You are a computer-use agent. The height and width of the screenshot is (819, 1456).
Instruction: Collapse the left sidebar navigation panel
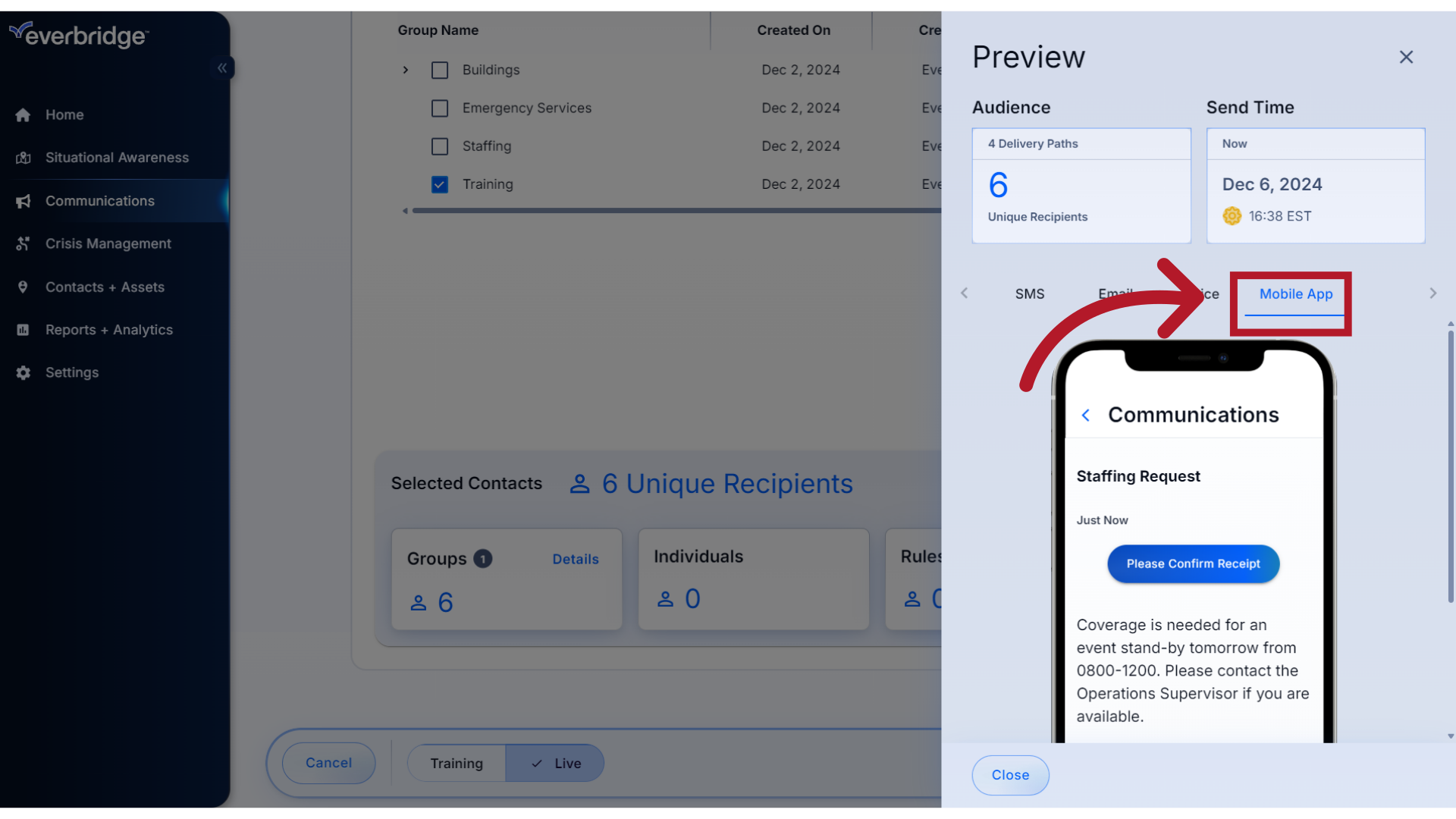pos(222,67)
